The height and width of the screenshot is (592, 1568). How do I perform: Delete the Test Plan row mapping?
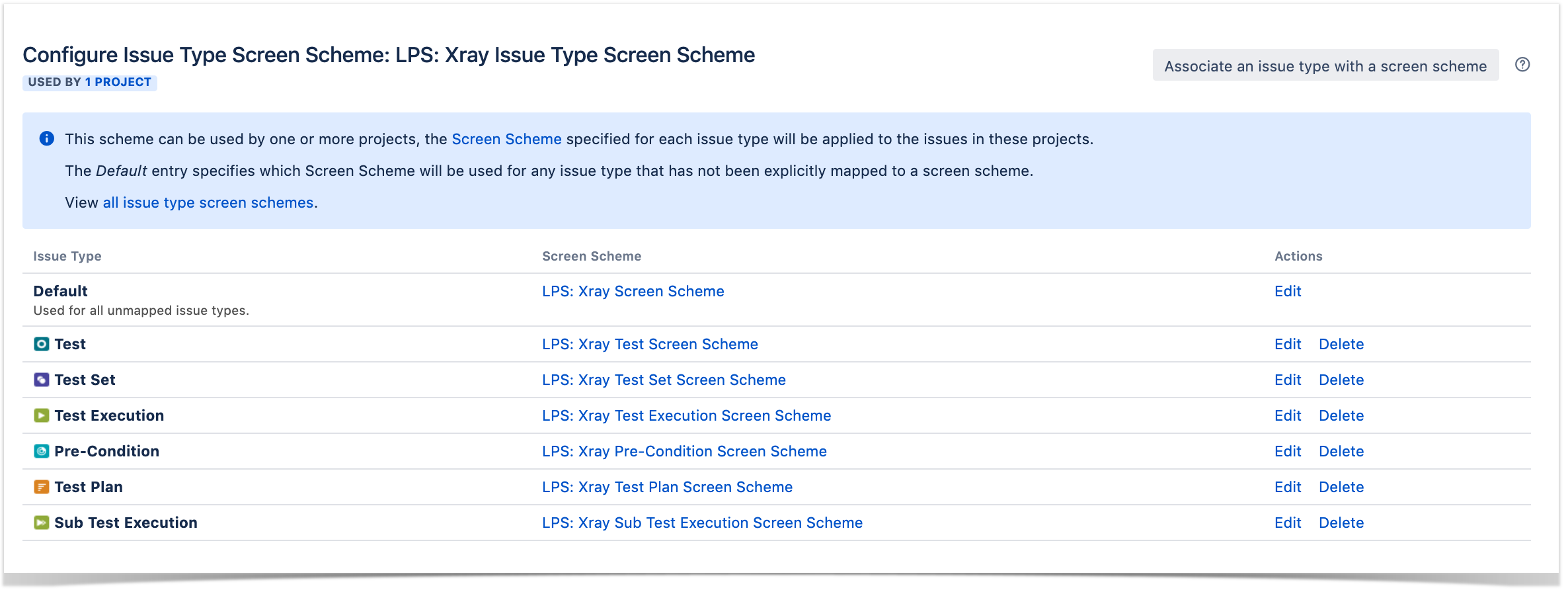(x=1341, y=487)
